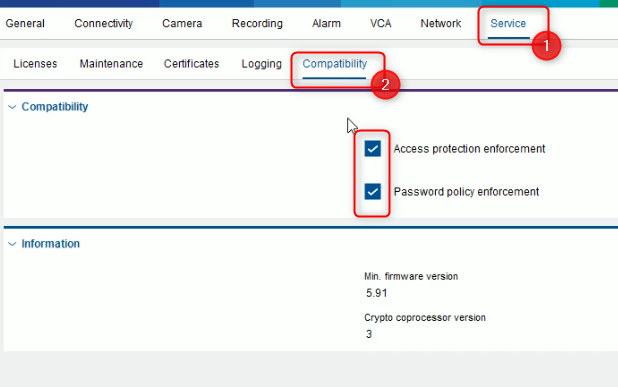Click the Min. firmware version label

point(411,276)
